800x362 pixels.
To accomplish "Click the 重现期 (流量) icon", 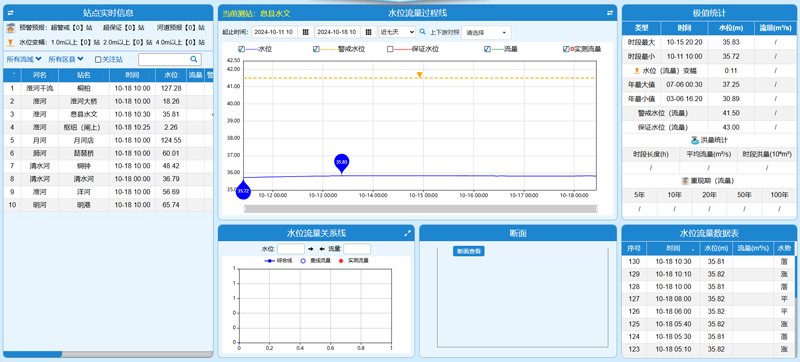I will click(x=686, y=180).
